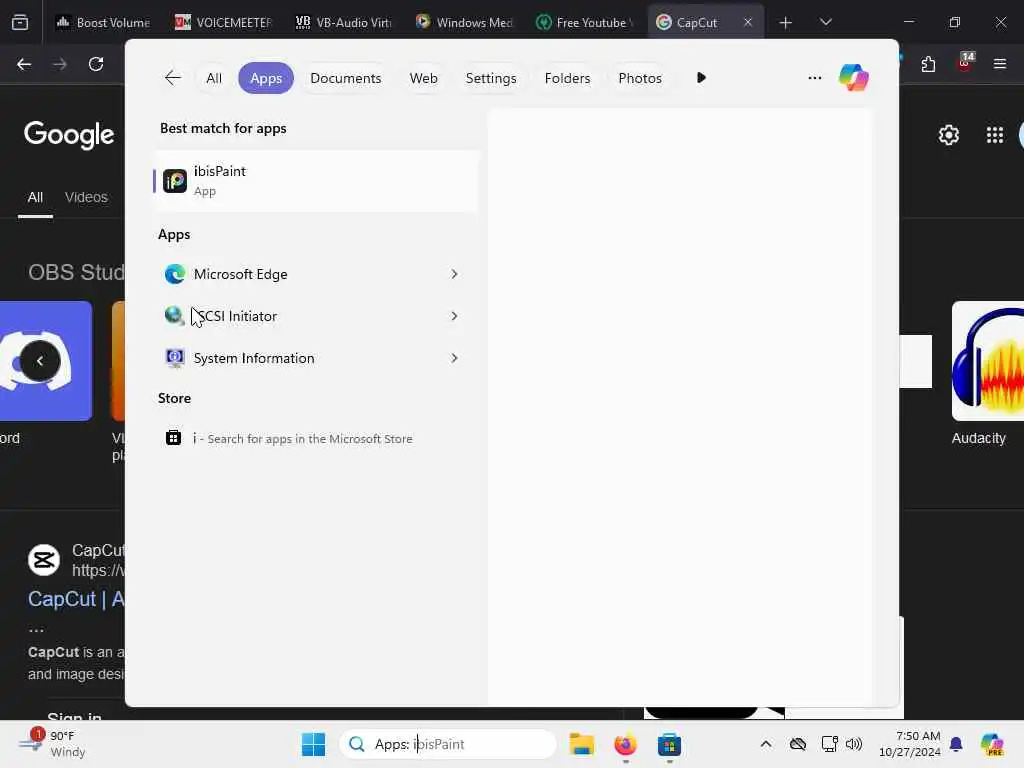This screenshot has width=1024, height=768.
Task: Select the Videos results tab
Action: click(x=86, y=197)
